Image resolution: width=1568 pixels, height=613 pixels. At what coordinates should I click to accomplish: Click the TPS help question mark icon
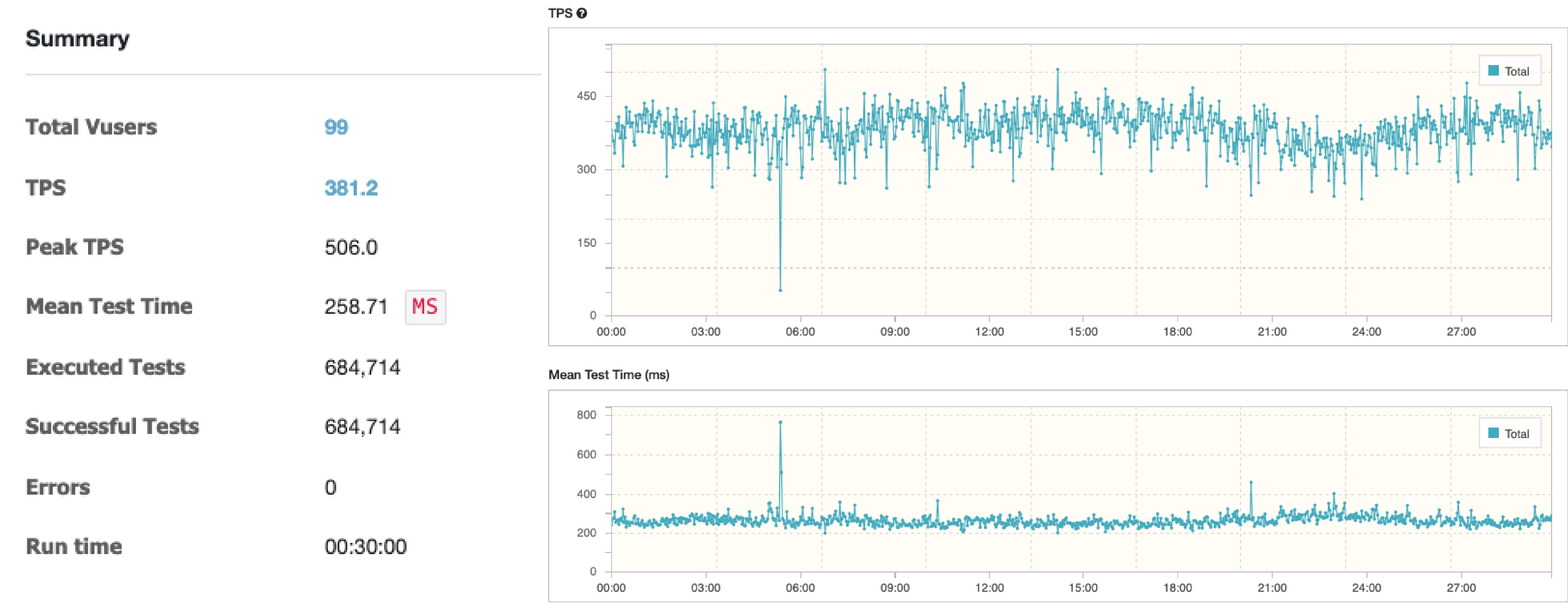582,13
